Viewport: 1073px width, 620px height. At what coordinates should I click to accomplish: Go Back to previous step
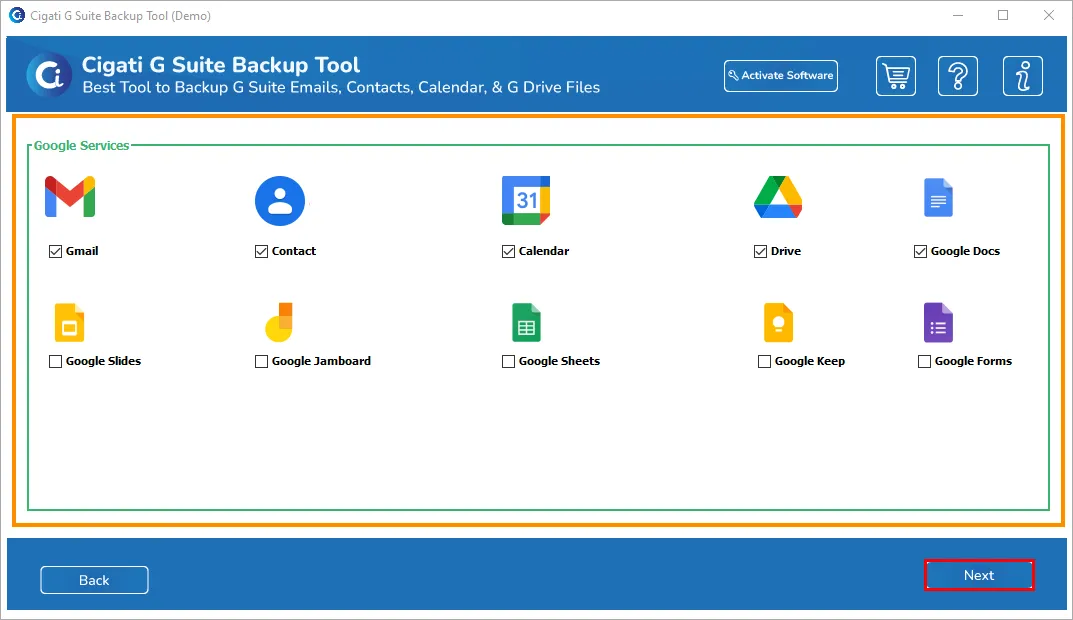[94, 580]
